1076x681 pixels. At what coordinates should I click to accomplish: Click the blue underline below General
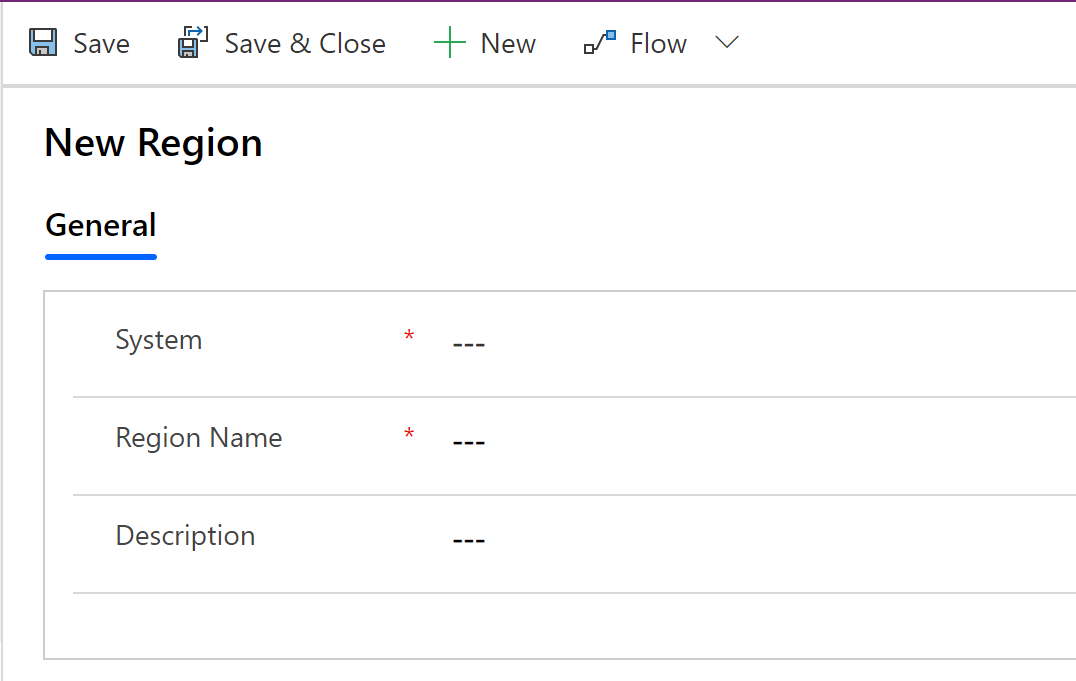(101, 257)
